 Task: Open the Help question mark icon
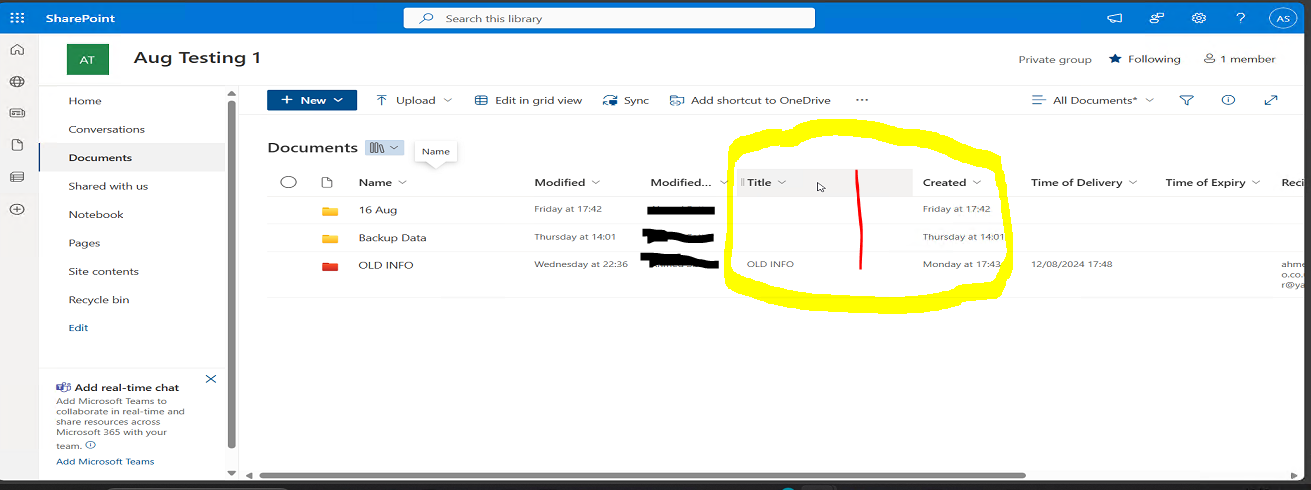tap(1240, 18)
